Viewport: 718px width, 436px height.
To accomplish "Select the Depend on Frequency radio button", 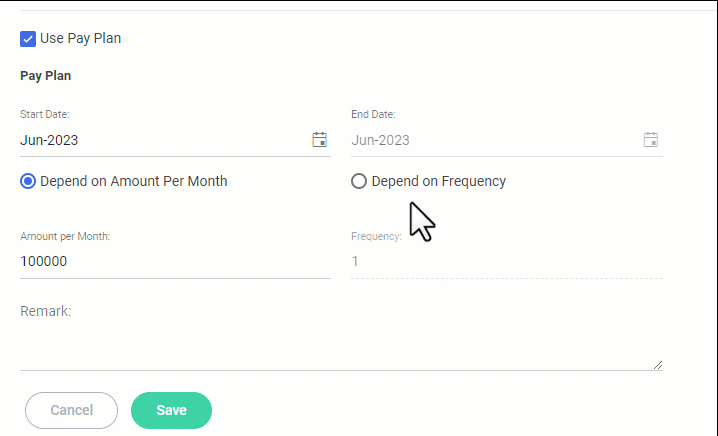I will click(x=359, y=181).
